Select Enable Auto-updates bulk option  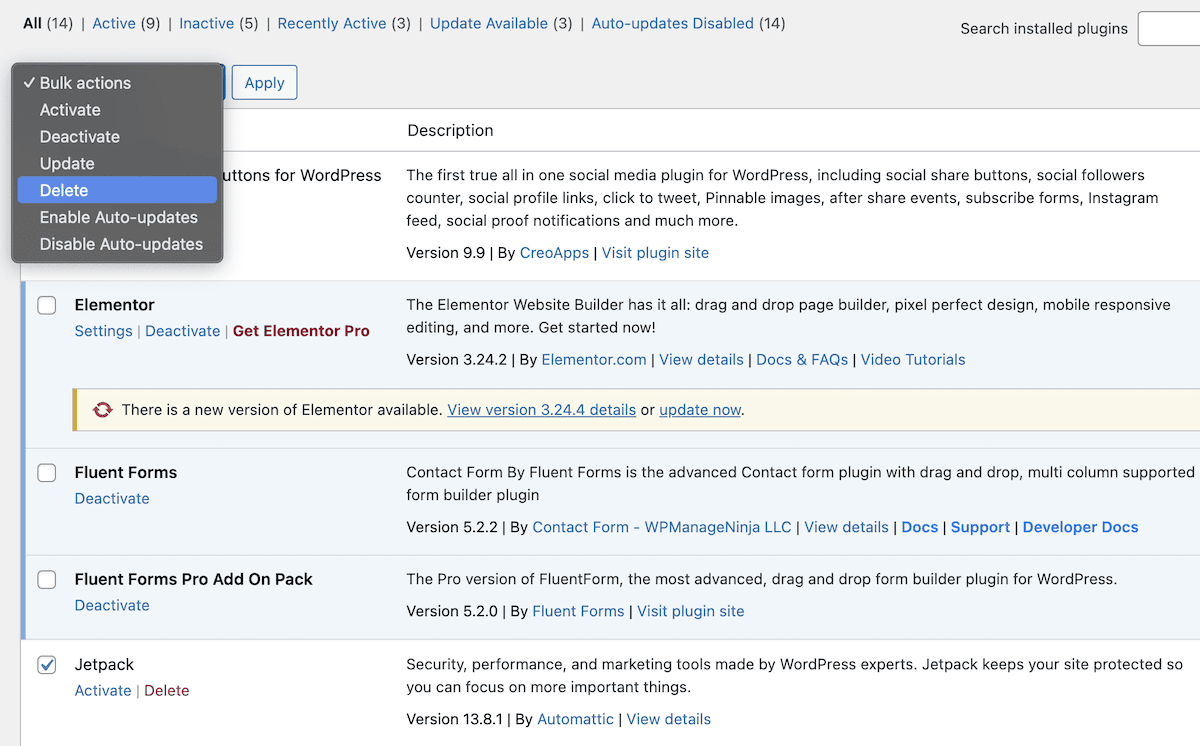(x=117, y=217)
